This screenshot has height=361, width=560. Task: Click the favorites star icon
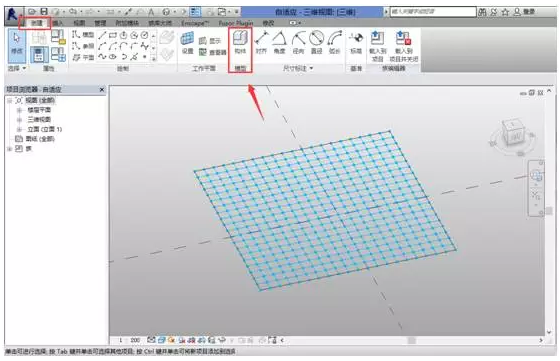click(505, 12)
